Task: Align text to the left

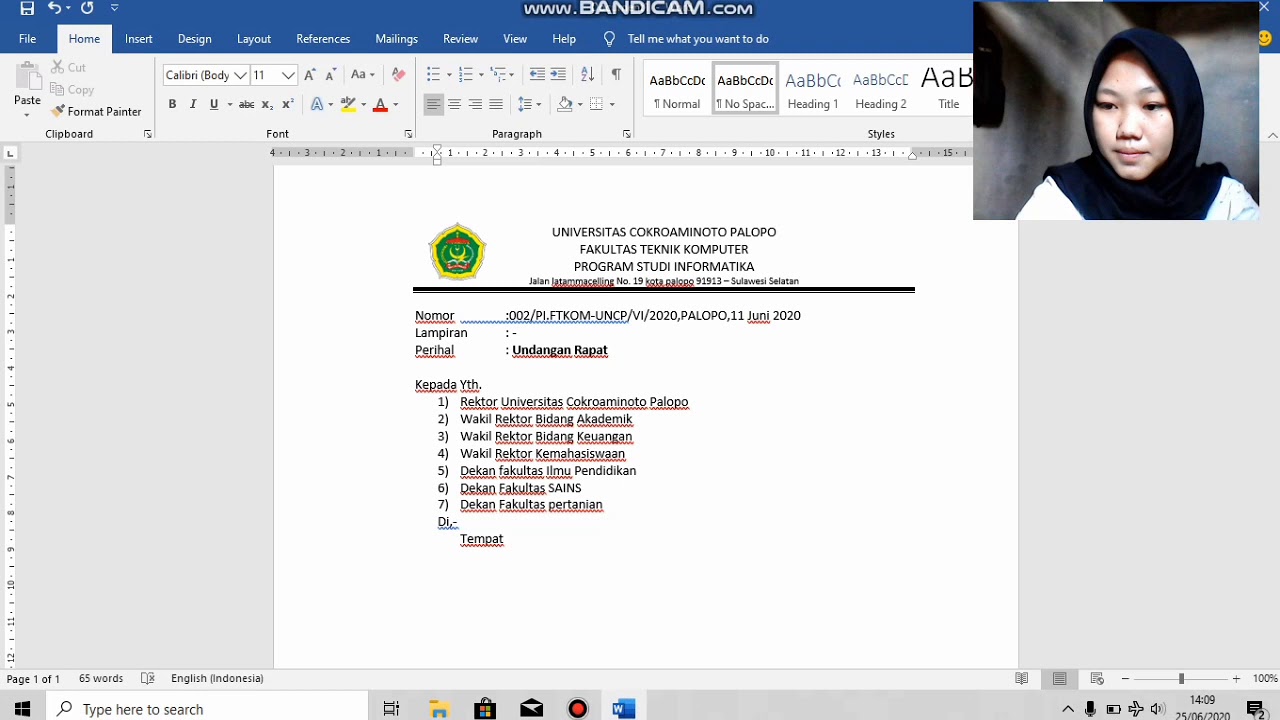Action: 433,104
